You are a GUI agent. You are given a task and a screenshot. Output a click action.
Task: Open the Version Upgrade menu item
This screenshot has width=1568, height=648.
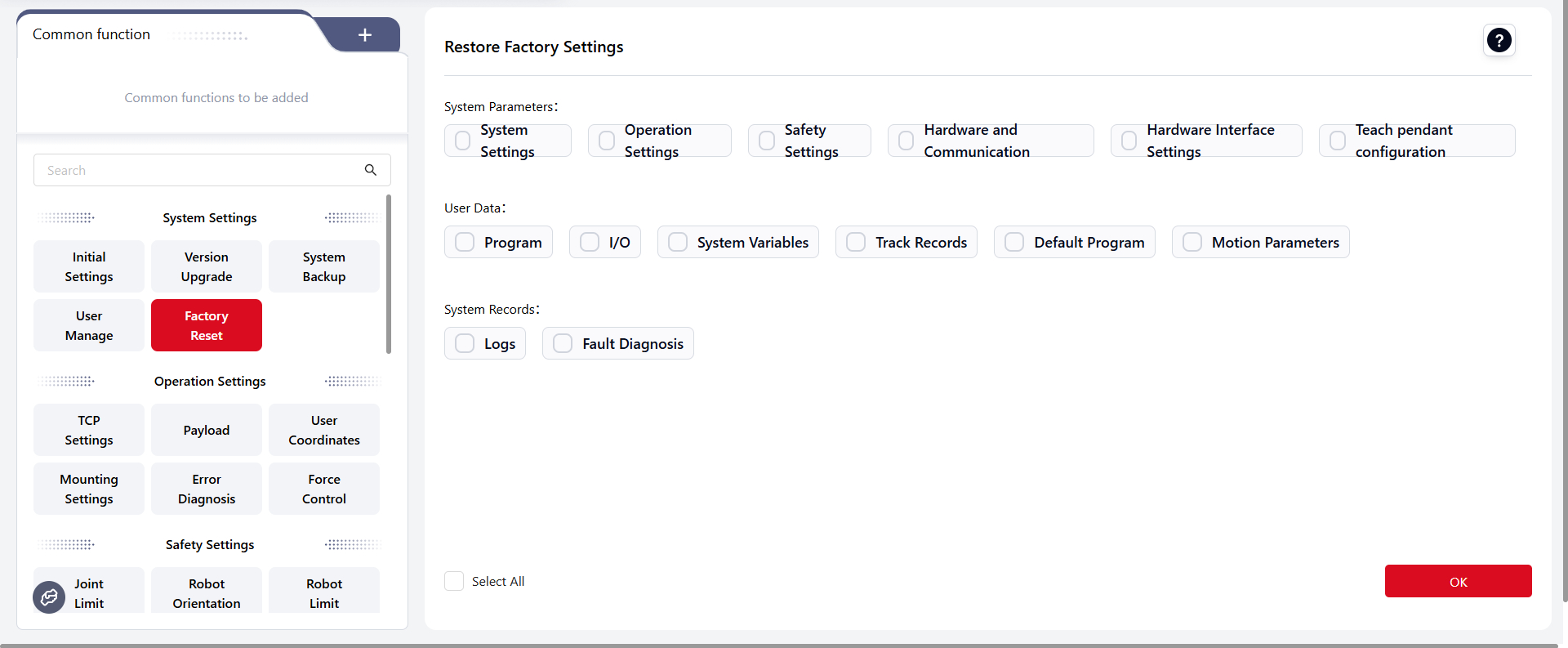(207, 266)
